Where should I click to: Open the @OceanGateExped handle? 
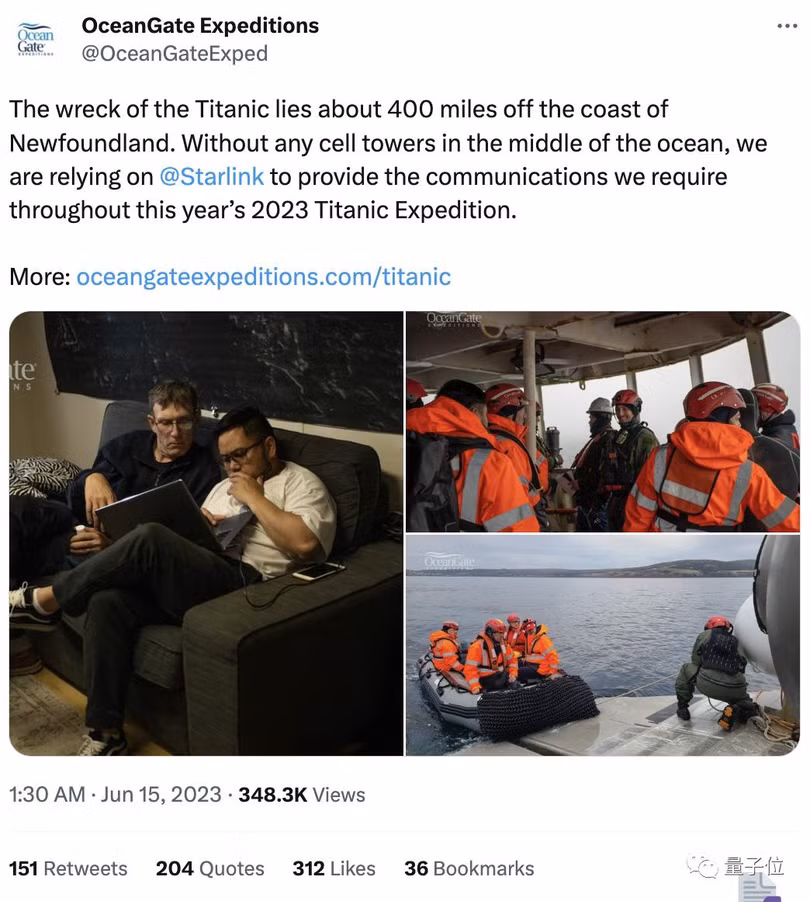pyautogui.click(x=174, y=53)
